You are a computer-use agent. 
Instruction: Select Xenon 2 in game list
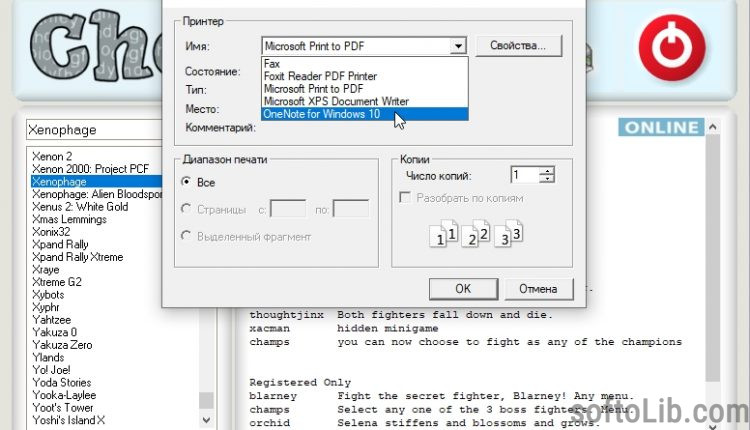(52, 156)
